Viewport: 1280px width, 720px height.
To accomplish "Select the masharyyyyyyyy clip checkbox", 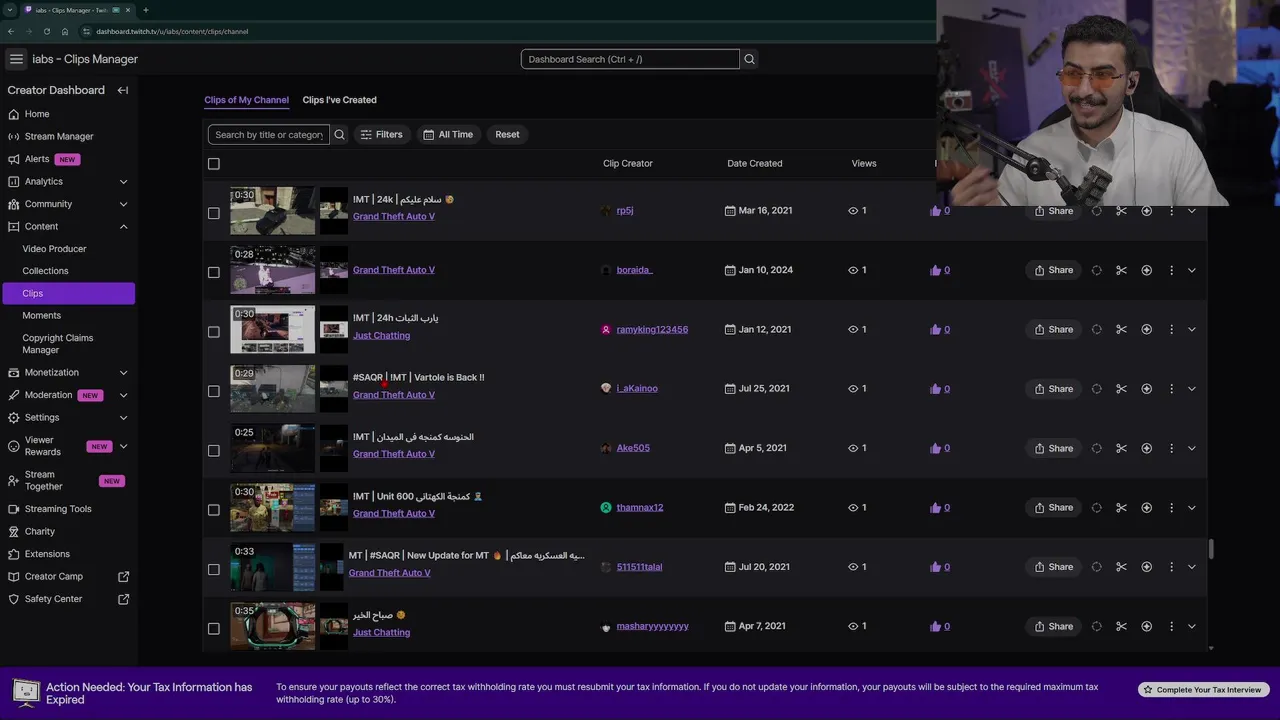I will tap(213, 628).
